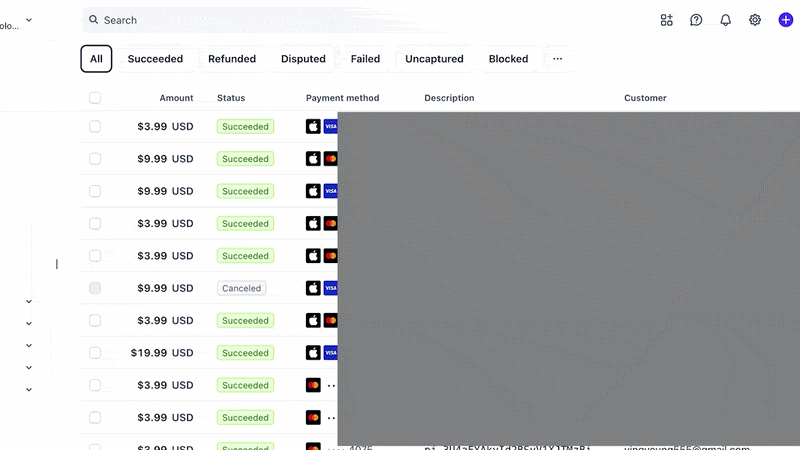Click Apple Pay icon on first $3.99 row

[313, 127]
